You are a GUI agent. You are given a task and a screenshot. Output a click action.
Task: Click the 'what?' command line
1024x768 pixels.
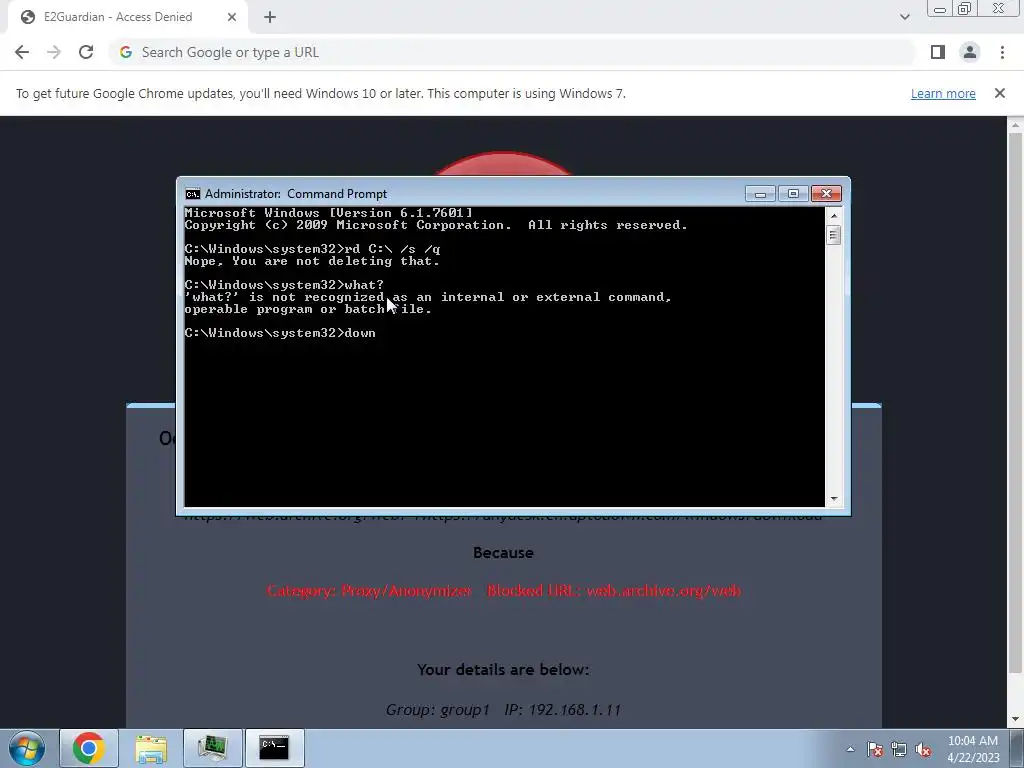[x=284, y=285]
